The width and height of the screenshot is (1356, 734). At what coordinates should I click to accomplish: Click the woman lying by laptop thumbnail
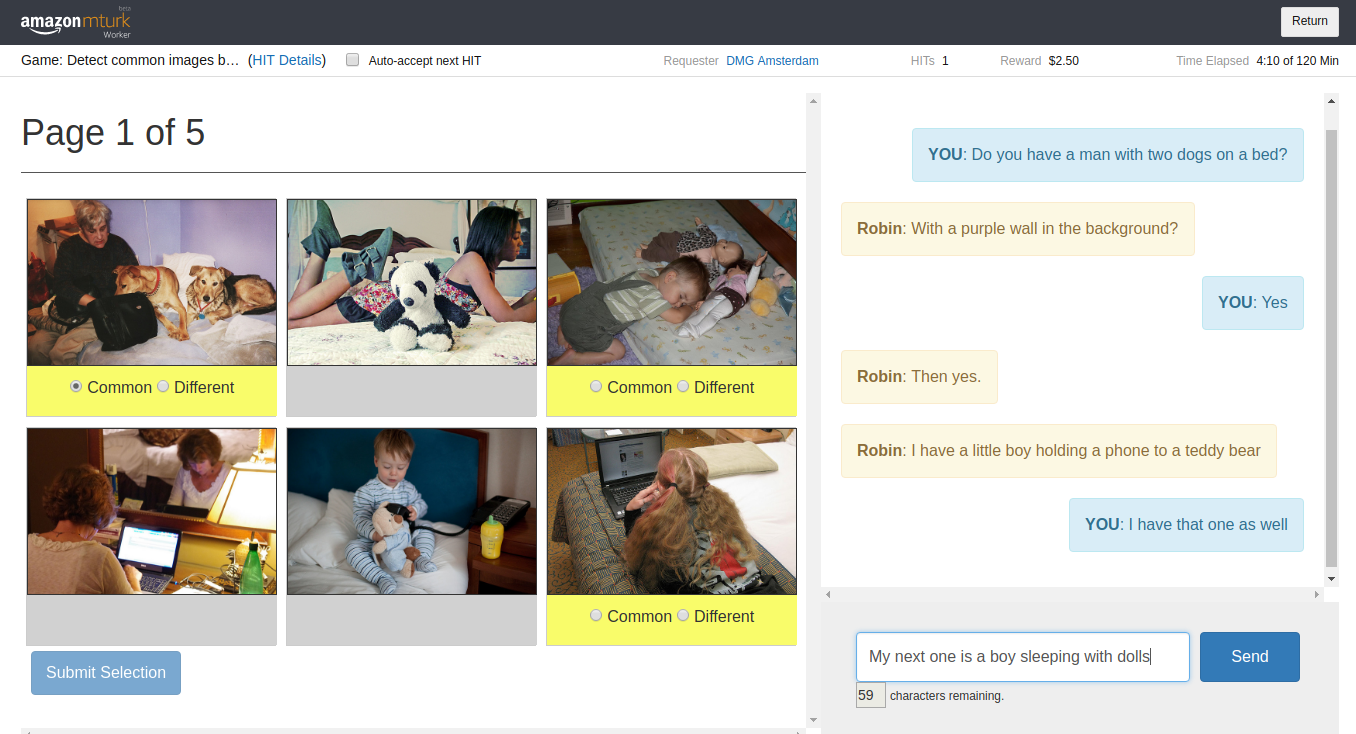[x=672, y=511]
